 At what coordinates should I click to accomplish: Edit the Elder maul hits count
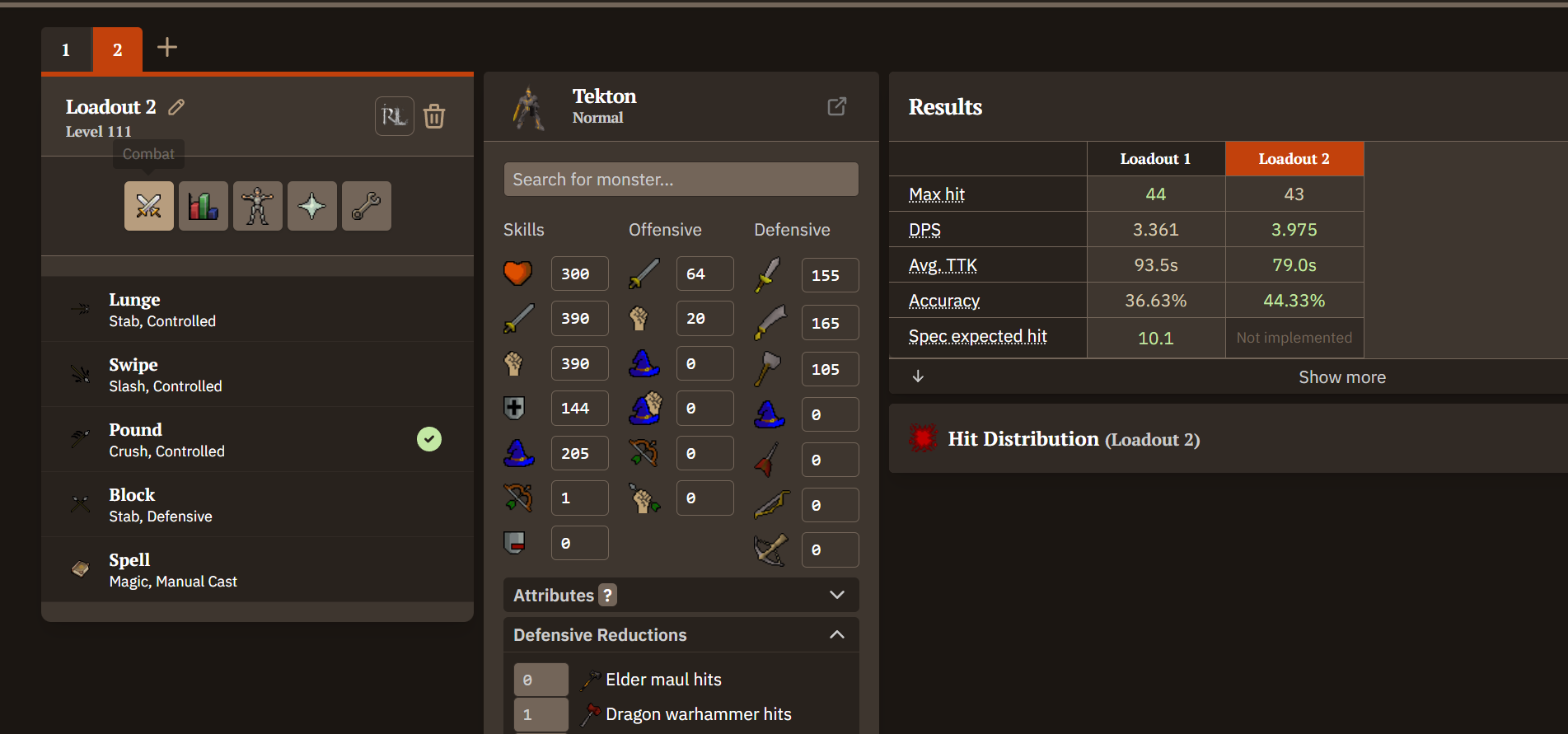[541, 680]
